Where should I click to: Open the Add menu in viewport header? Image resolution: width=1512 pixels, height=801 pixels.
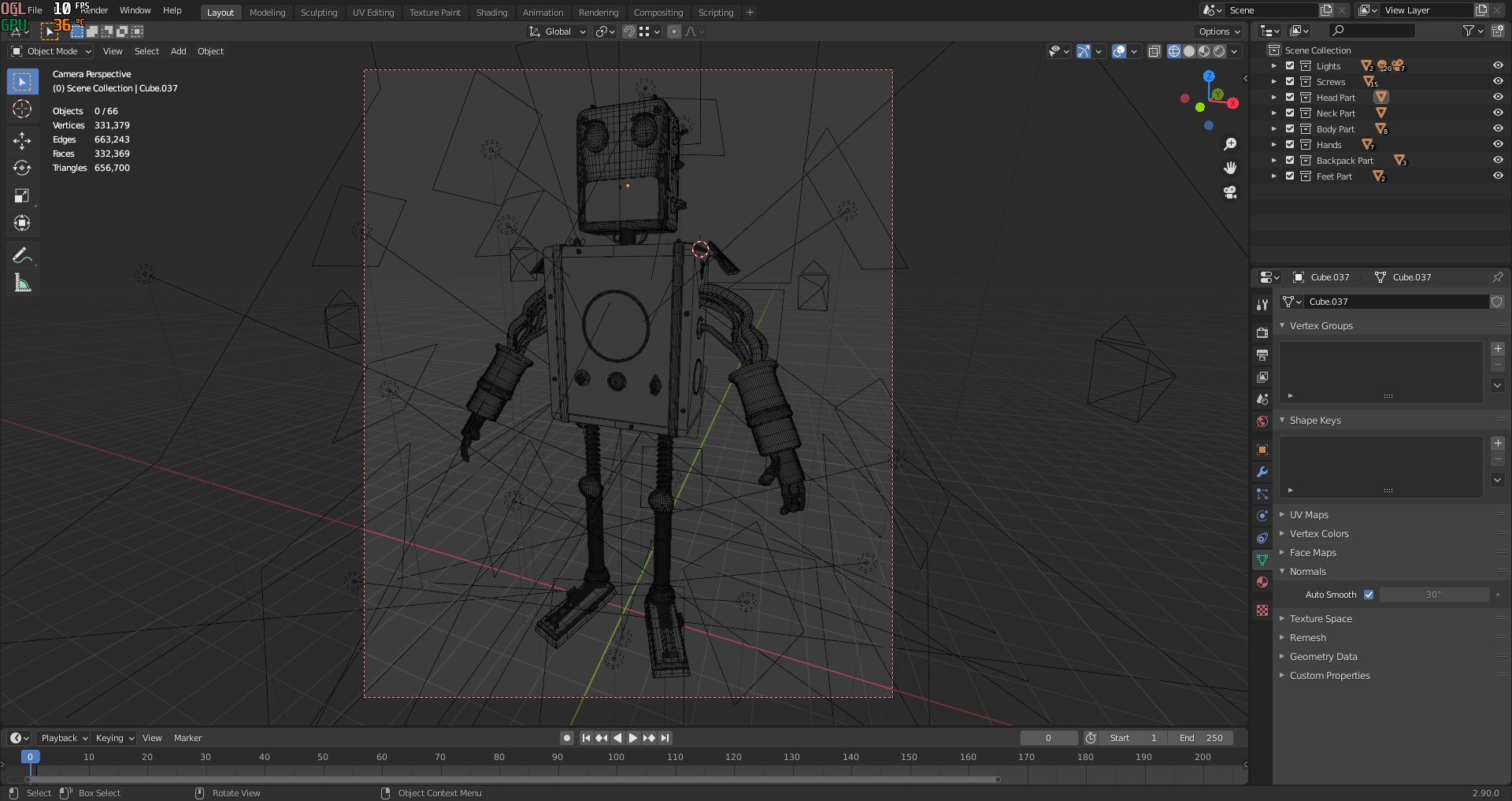click(x=179, y=51)
